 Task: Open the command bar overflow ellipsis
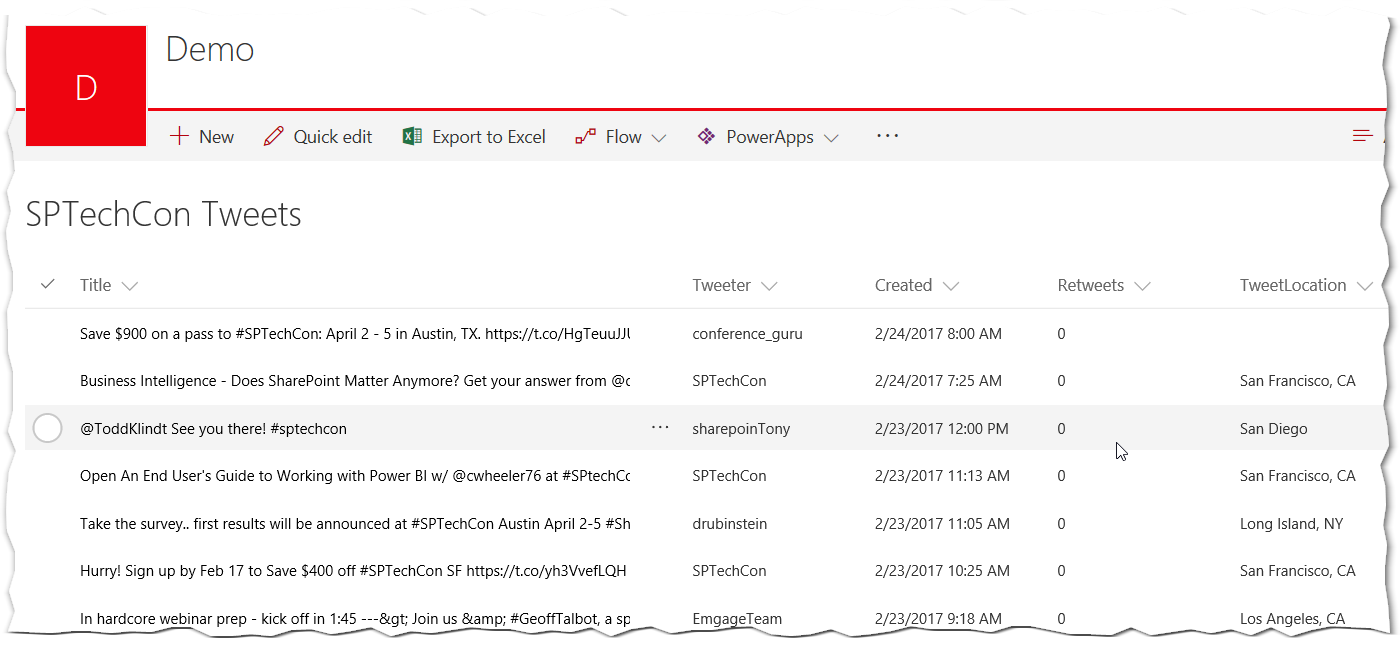coord(887,136)
